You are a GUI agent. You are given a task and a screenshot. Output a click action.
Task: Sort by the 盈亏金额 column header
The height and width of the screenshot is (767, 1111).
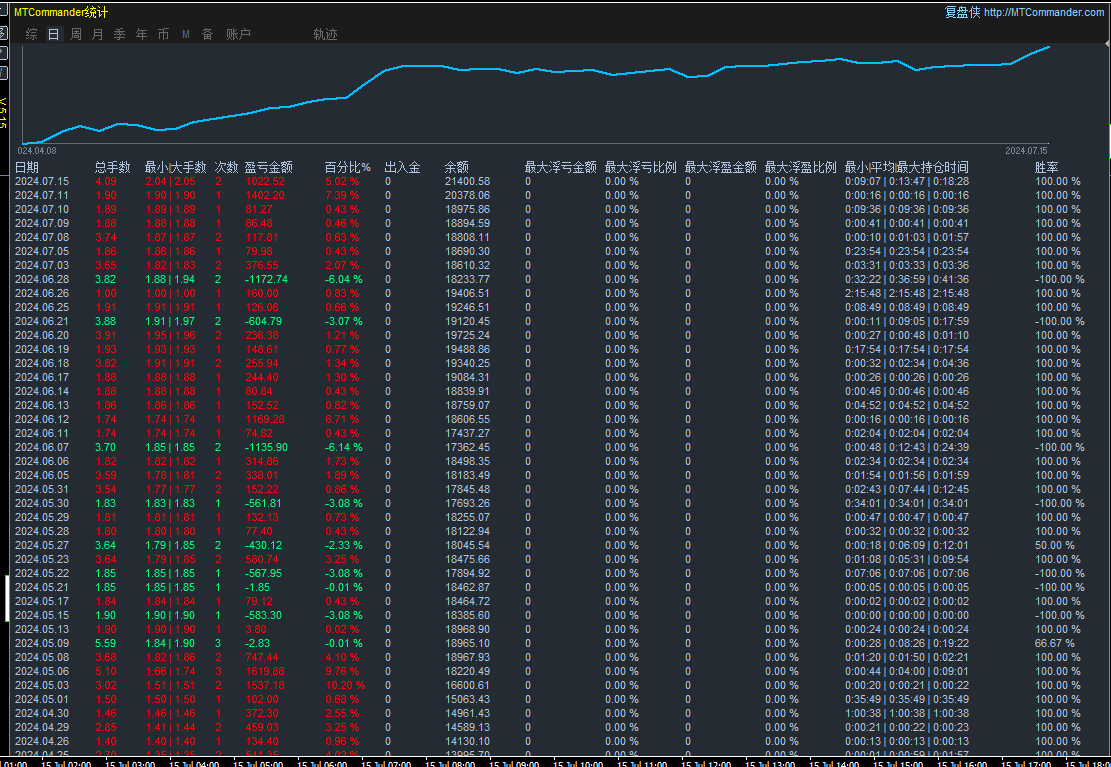pos(268,167)
